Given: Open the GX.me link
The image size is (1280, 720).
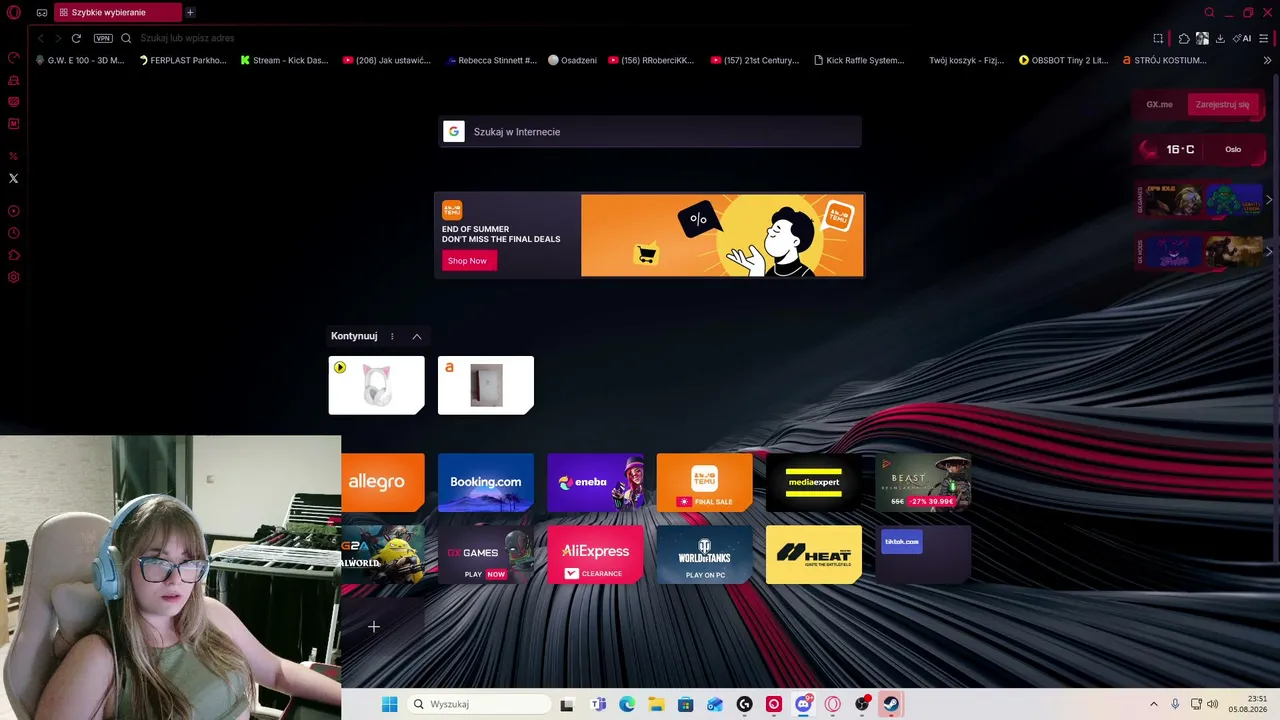Looking at the screenshot, I should coord(1159,104).
